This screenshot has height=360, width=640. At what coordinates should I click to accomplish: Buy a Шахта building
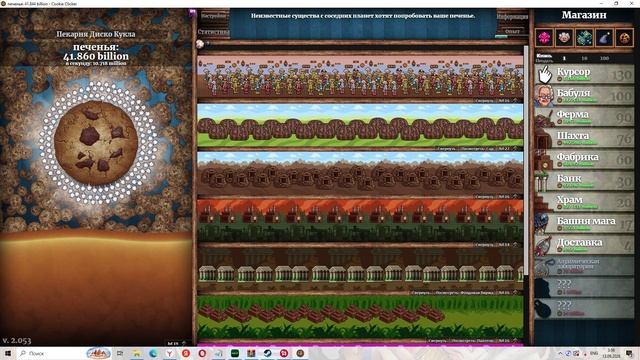[x=584, y=138]
